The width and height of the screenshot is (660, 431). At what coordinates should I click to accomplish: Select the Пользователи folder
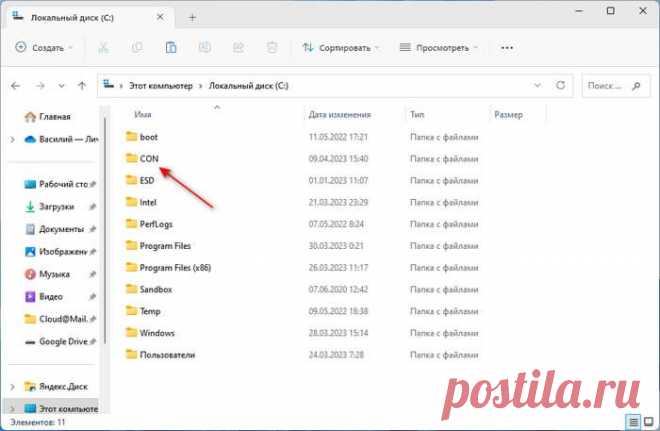tap(160, 355)
